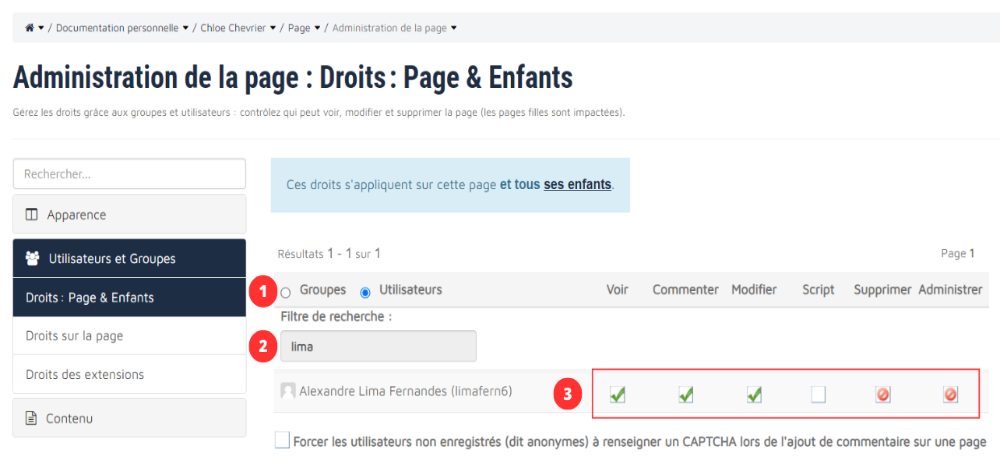Focus the Rechercher search box

pos(129,174)
